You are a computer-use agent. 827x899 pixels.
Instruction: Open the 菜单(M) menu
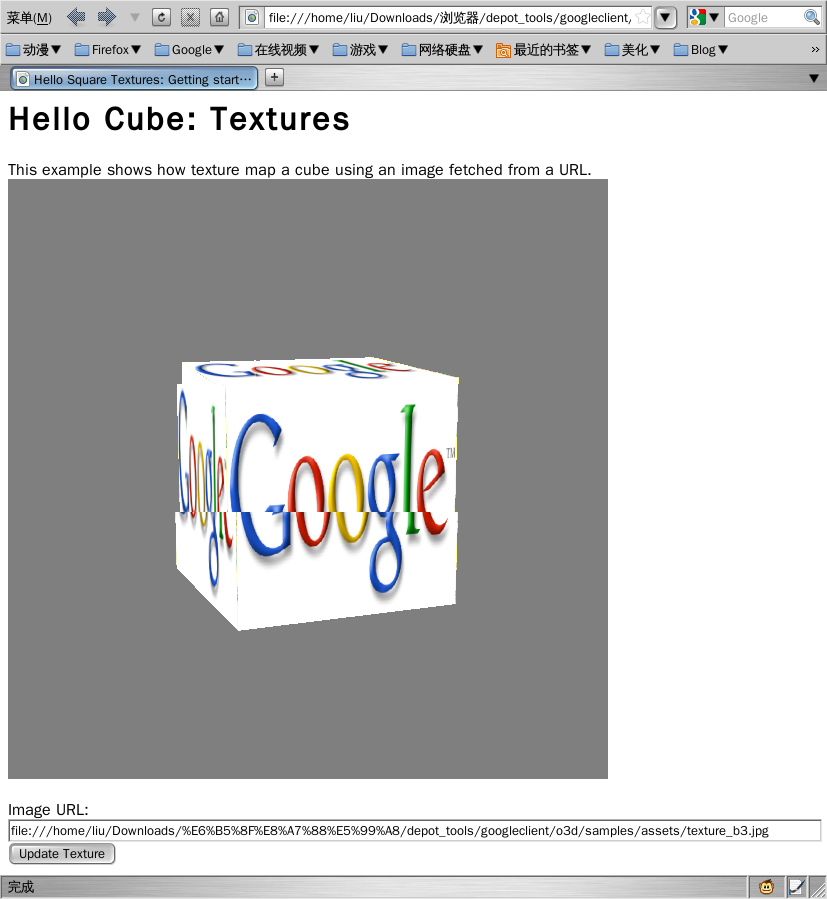pyautogui.click(x=29, y=18)
